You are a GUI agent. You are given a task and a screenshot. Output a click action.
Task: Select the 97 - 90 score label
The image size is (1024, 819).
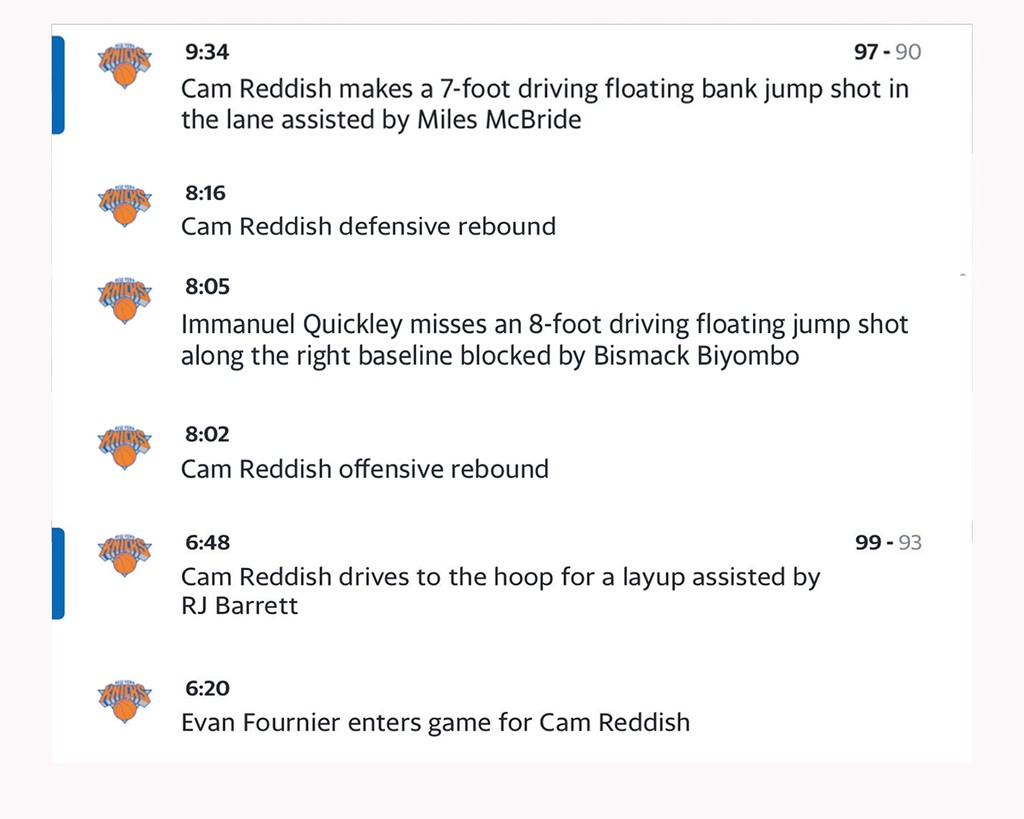[x=887, y=52]
